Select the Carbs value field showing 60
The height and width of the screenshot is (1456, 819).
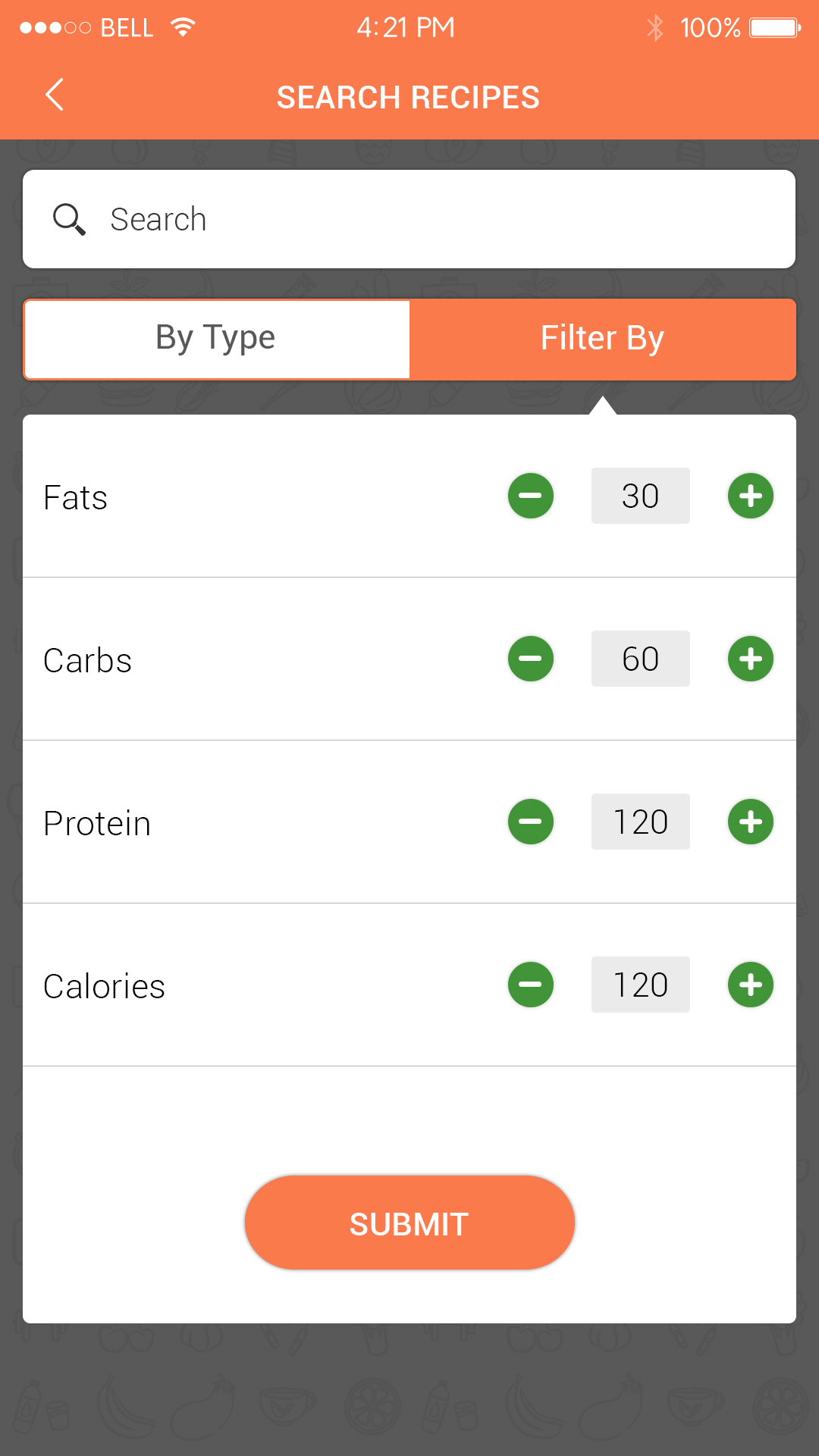641,659
